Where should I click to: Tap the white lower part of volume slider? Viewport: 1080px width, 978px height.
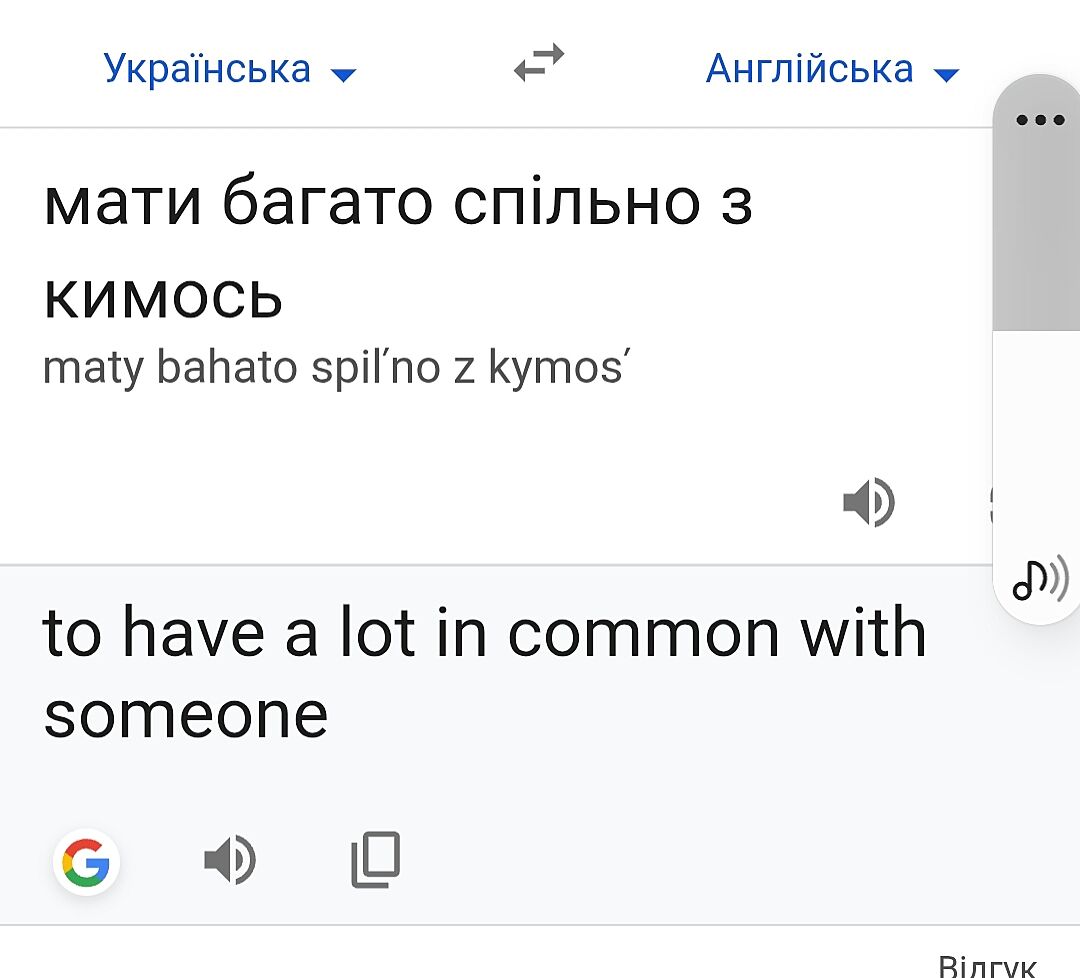pyautogui.click(x=1038, y=440)
